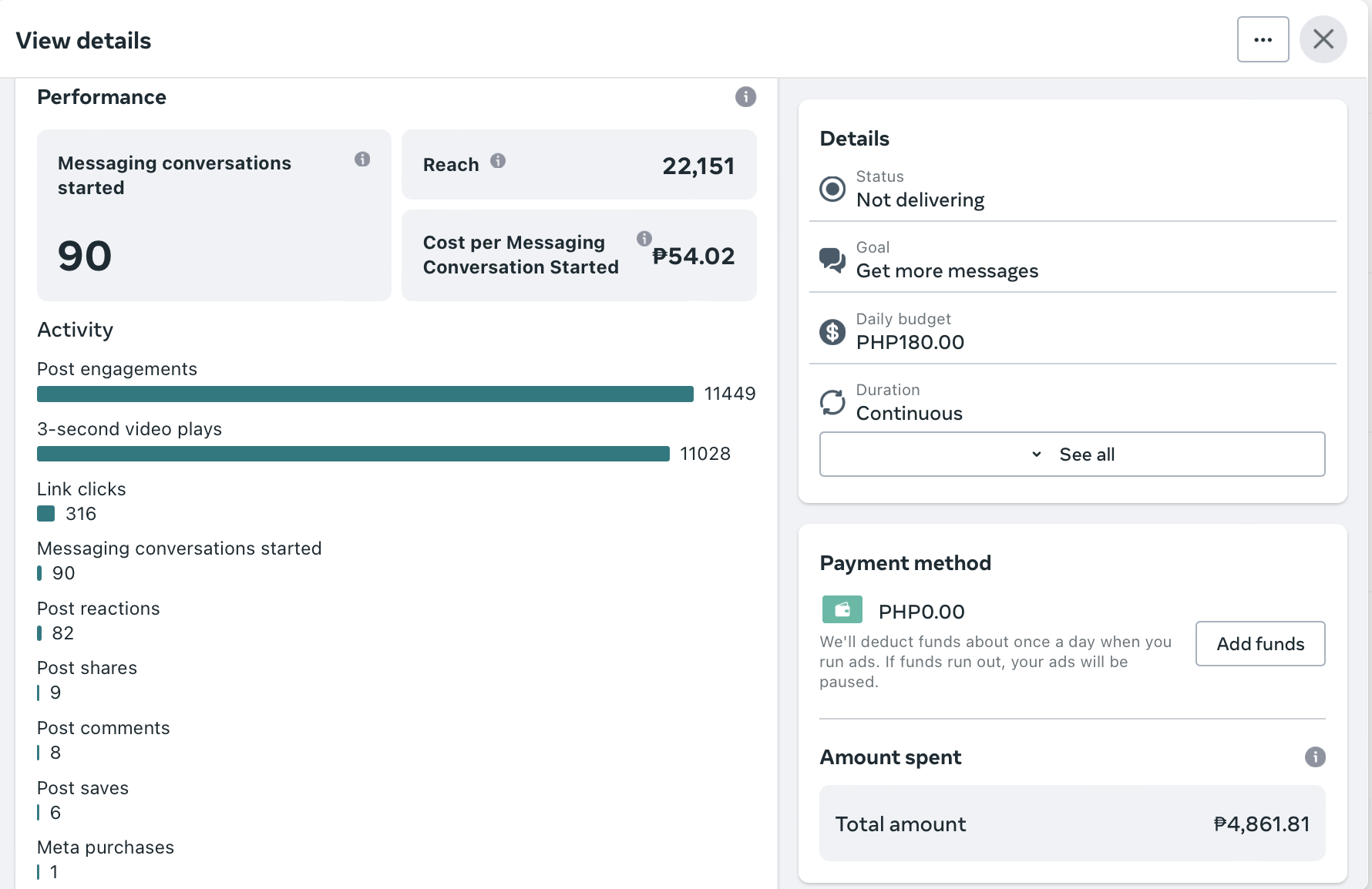Click the Add funds button
Screen dimensions: 1372x889
pos(1259,644)
